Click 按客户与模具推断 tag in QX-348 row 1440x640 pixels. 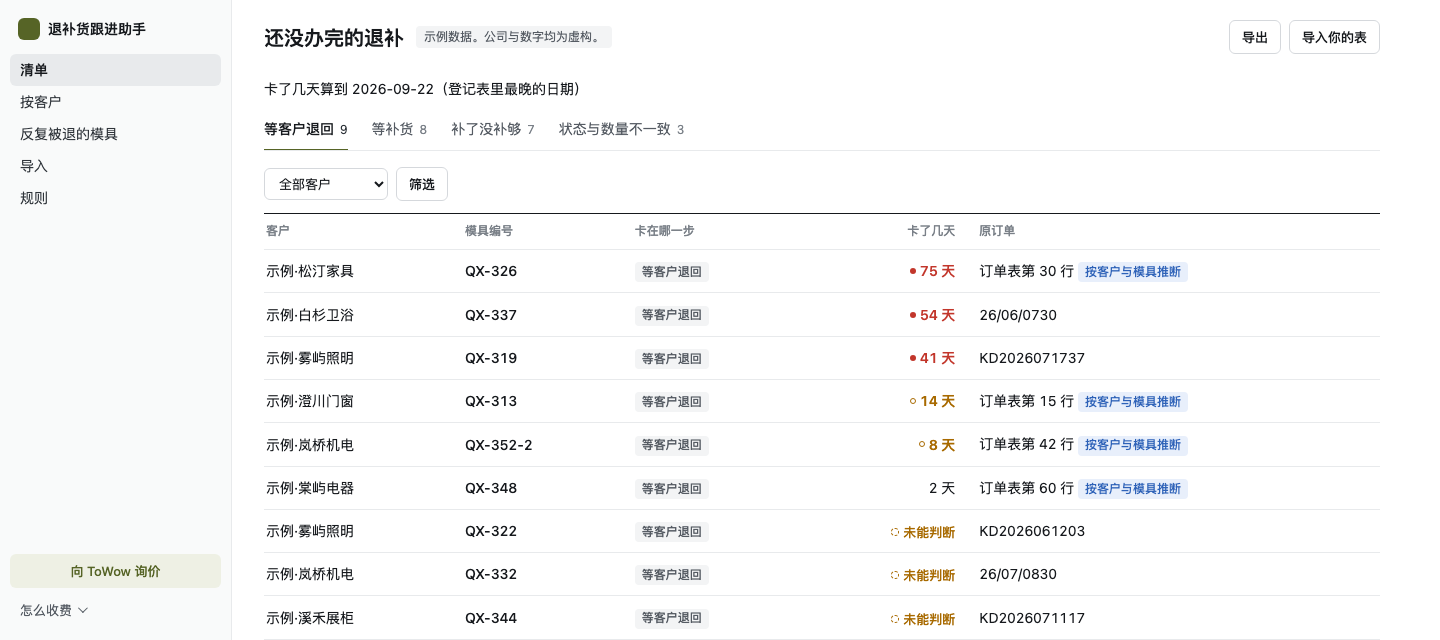pyautogui.click(x=1133, y=489)
